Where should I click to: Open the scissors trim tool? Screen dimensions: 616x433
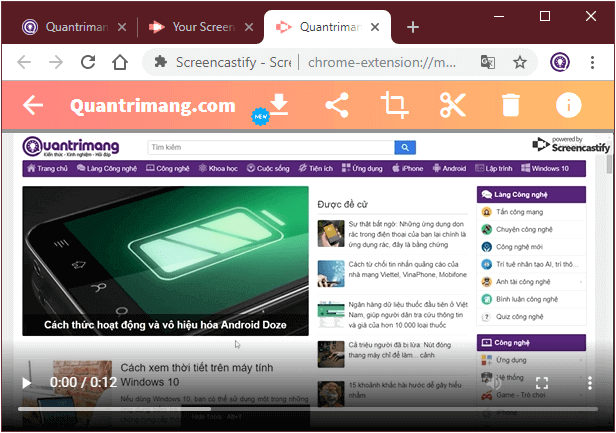(453, 105)
